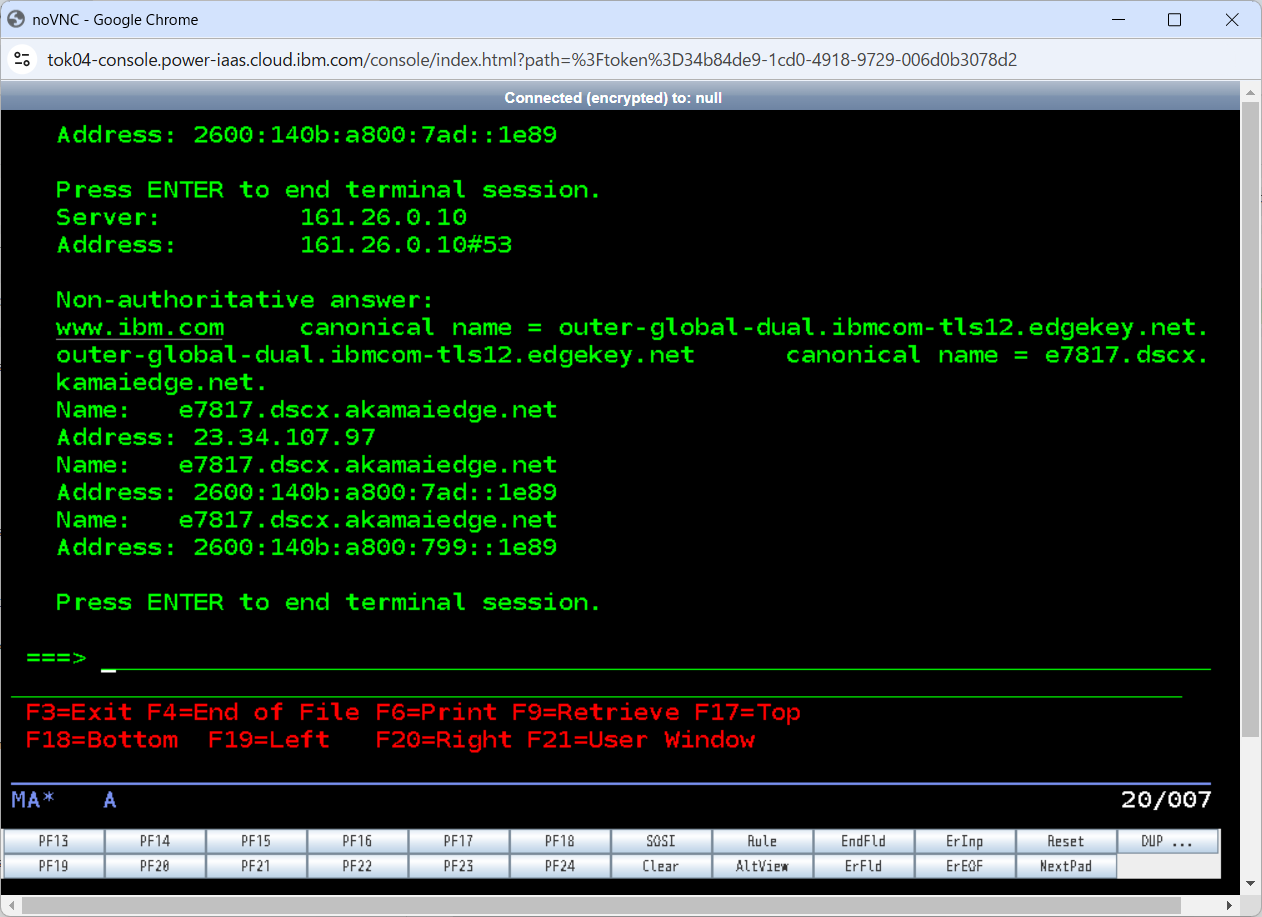Click the F18=Bottom function key text
Screen dimensions: 1262x917
(102, 740)
